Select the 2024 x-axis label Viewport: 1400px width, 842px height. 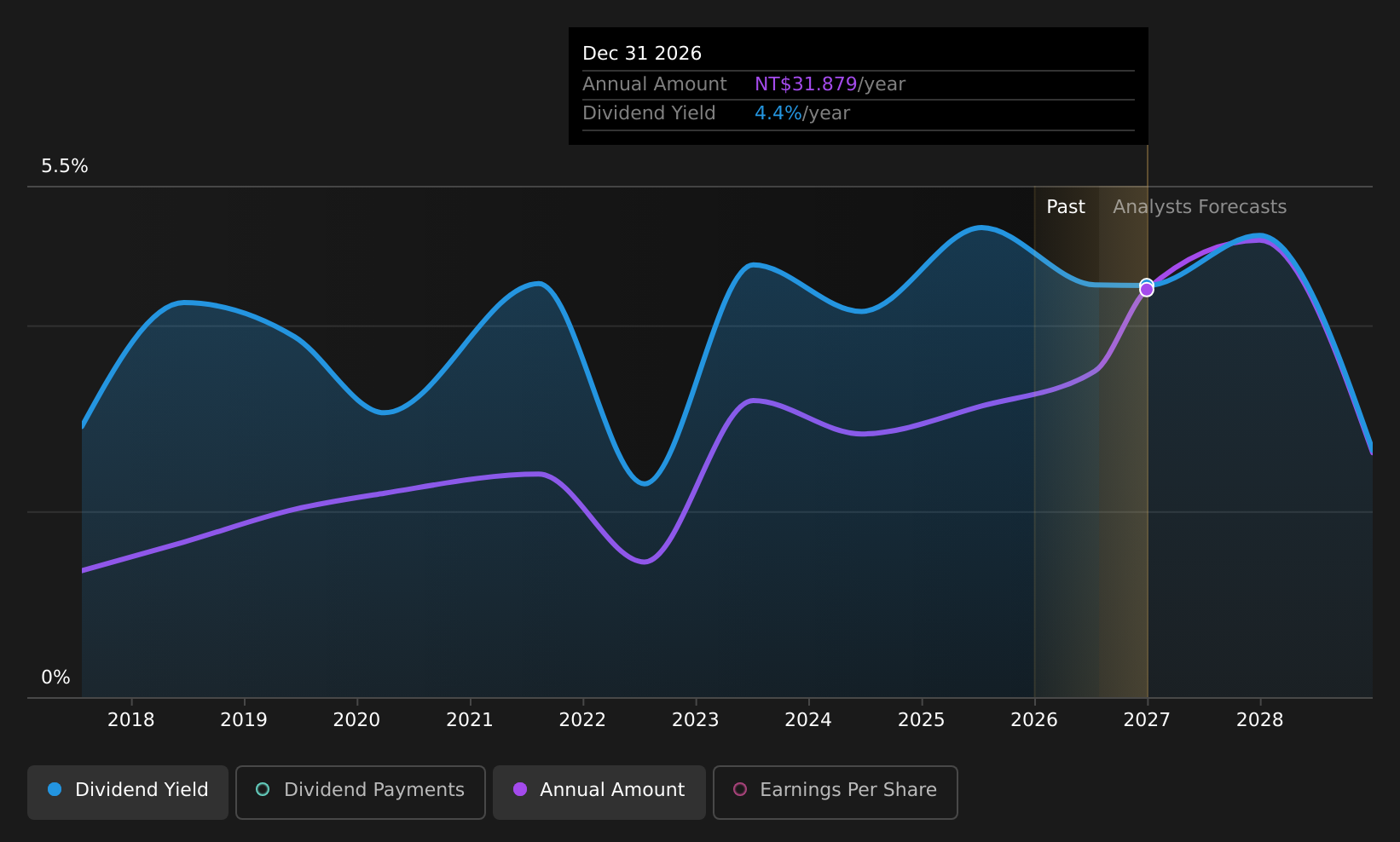[x=808, y=720]
